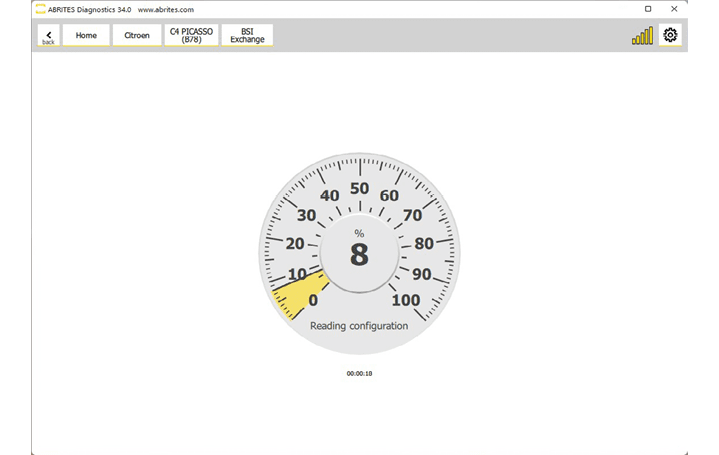Close the ABRITES Diagnostics window
The image size is (719, 455).
[675, 9]
